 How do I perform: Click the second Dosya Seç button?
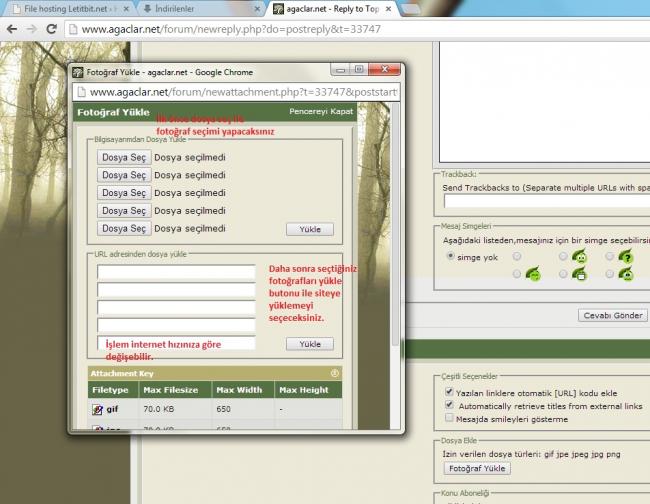[x=124, y=175]
